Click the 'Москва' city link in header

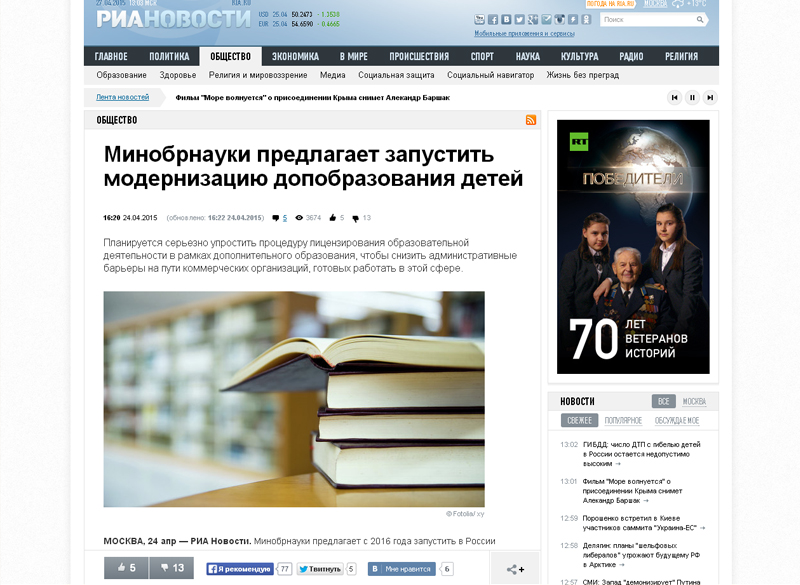tap(655, 4)
